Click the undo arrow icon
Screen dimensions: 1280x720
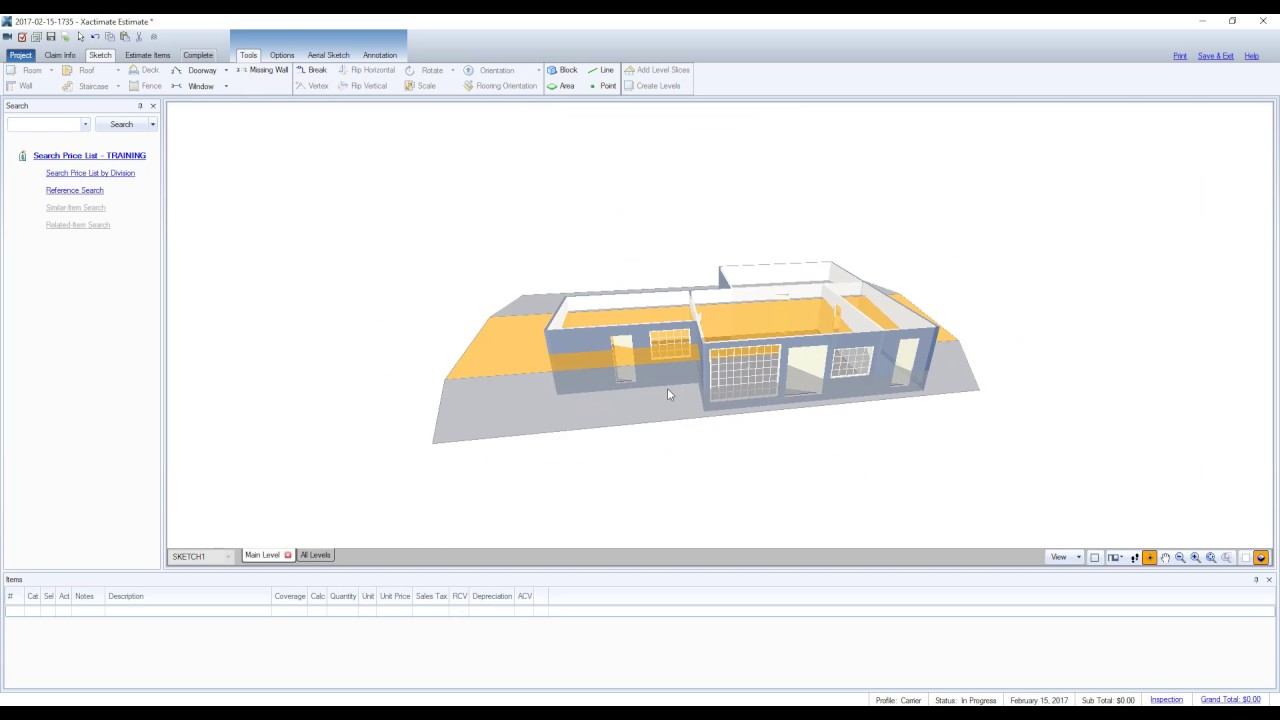tap(95, 37)
